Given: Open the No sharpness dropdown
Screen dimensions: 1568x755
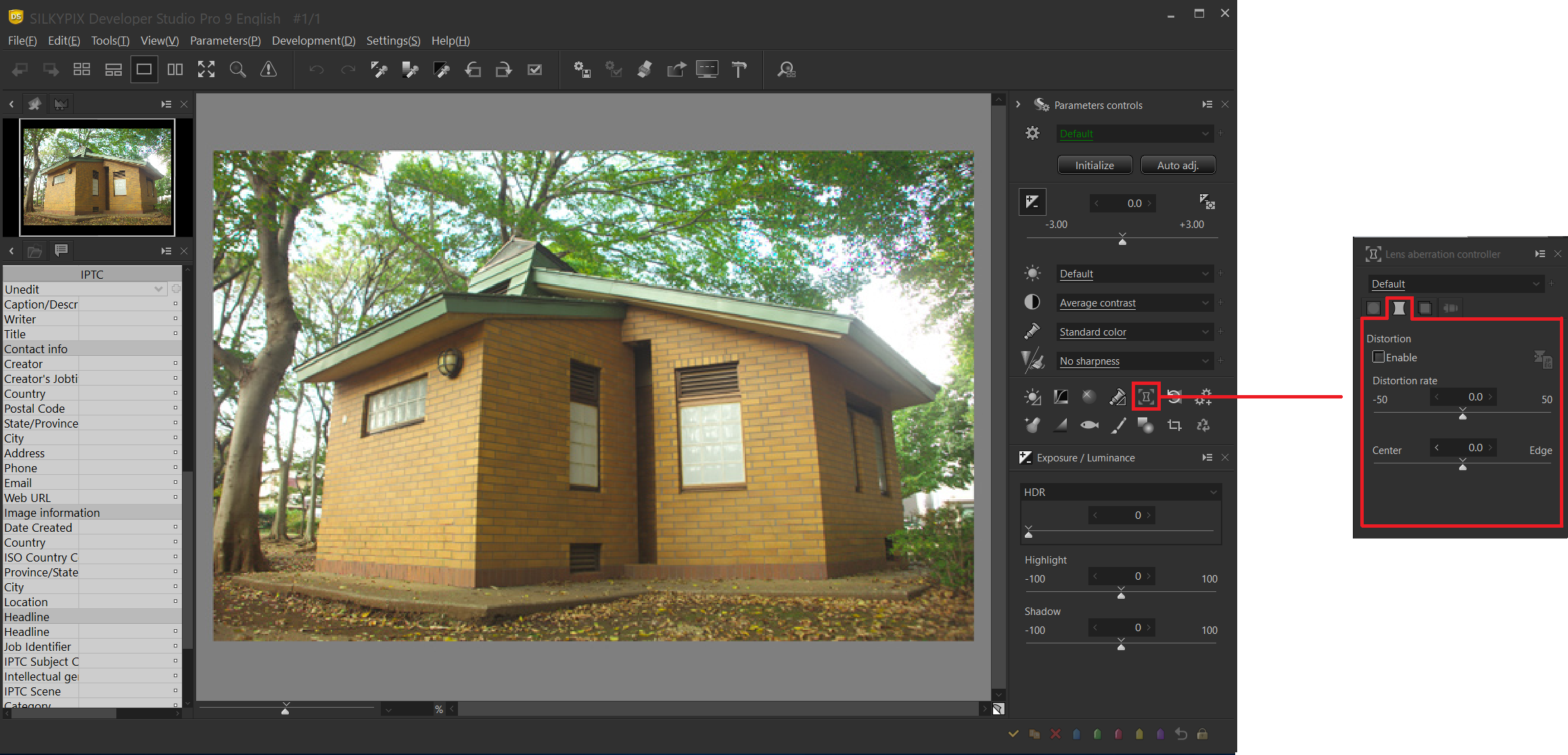Looking at the screenshot, I should coord(1134,361).
